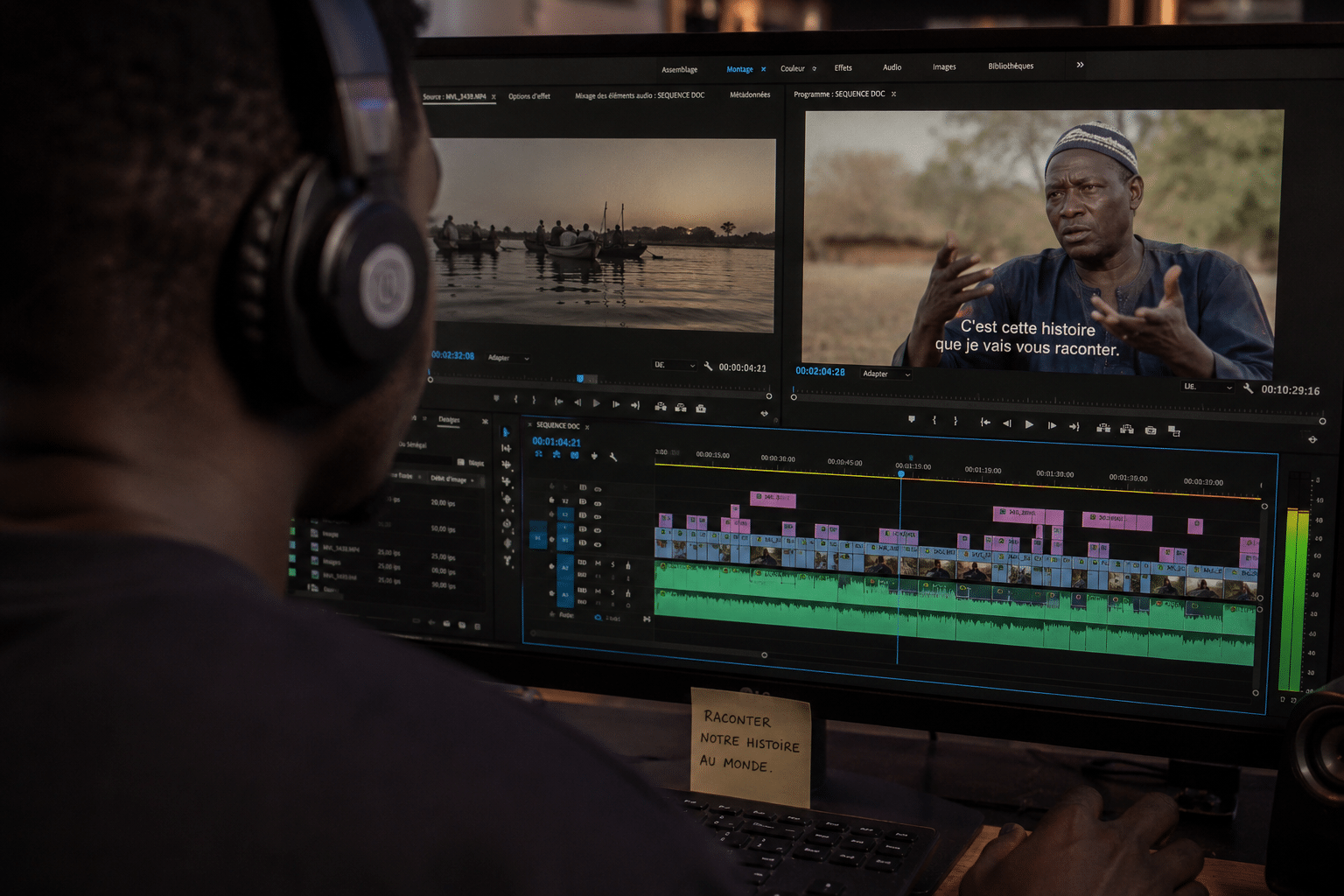Open comparison view in Program monitor
Viewport: 1344px width, 896px height.
coord(1174,430)
